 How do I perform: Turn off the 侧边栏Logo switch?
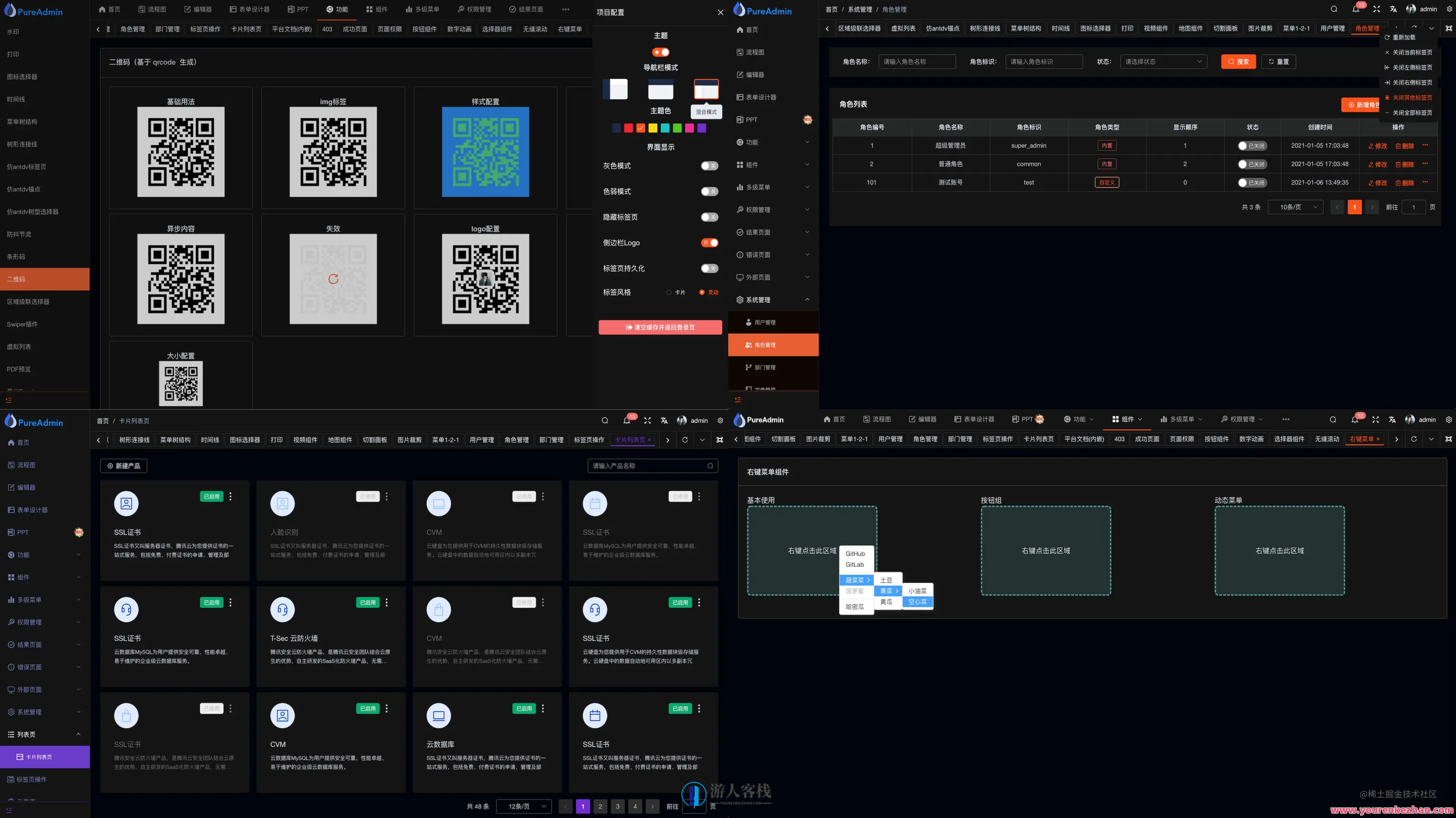pos(709,243)
